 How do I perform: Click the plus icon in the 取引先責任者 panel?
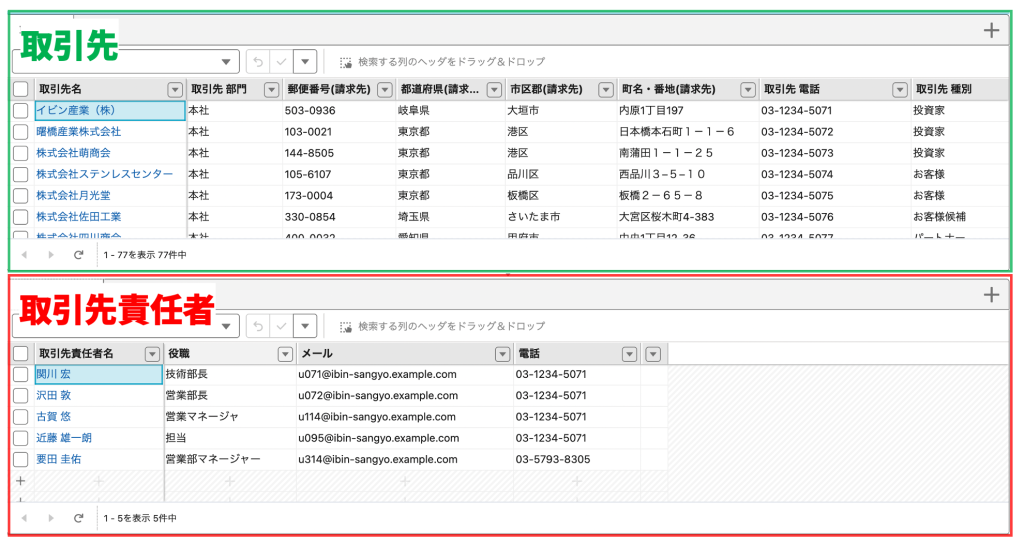(991, 294)
